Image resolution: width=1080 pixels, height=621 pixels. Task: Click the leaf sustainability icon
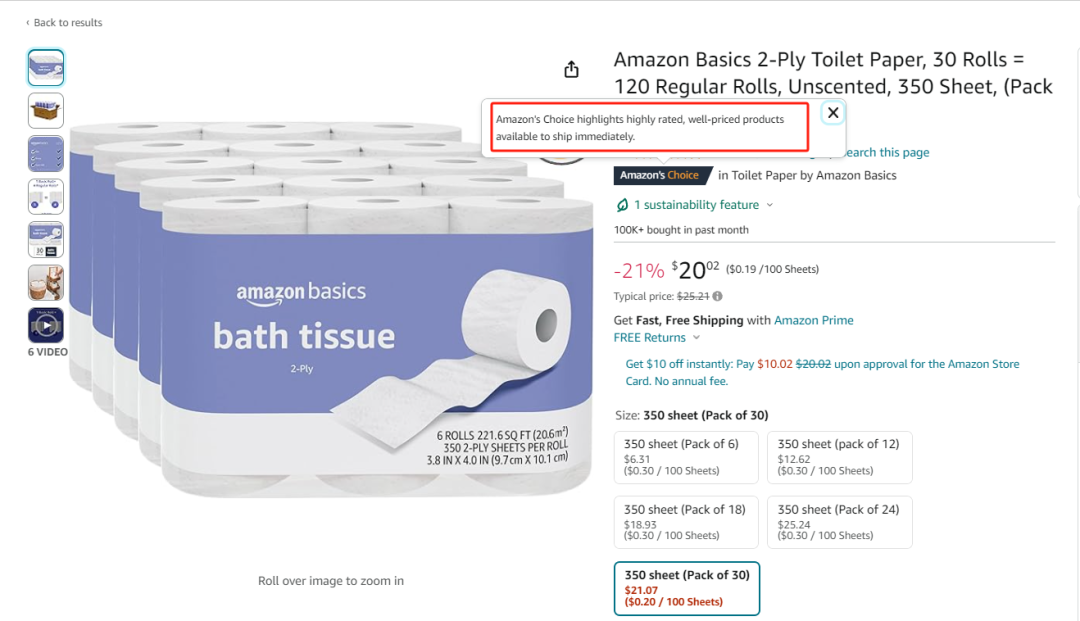tap(622, 204)
